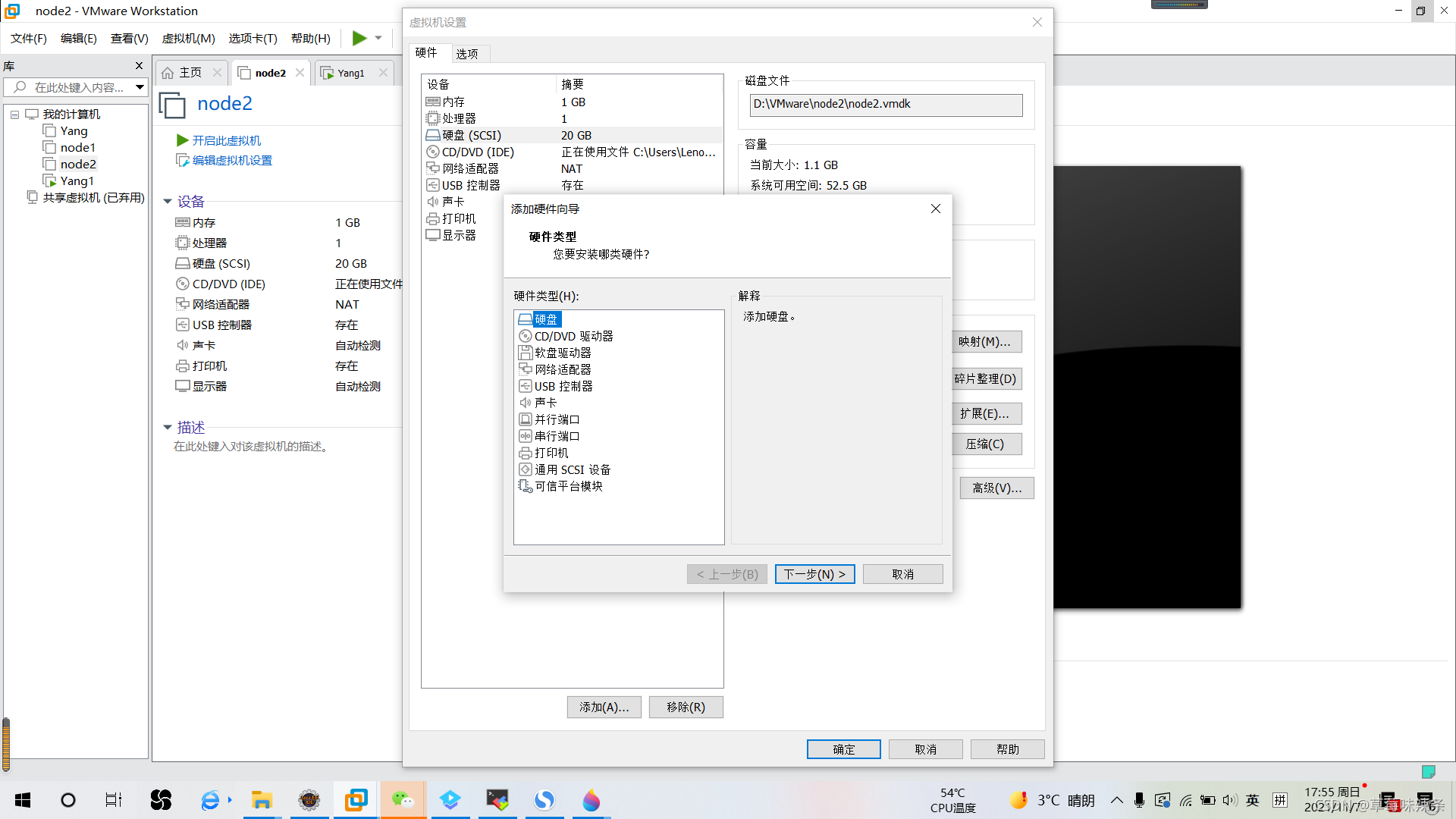1456x819 pixels.
Task: Select 硬盘 in the hardware type list
Action: coord(545,319)
